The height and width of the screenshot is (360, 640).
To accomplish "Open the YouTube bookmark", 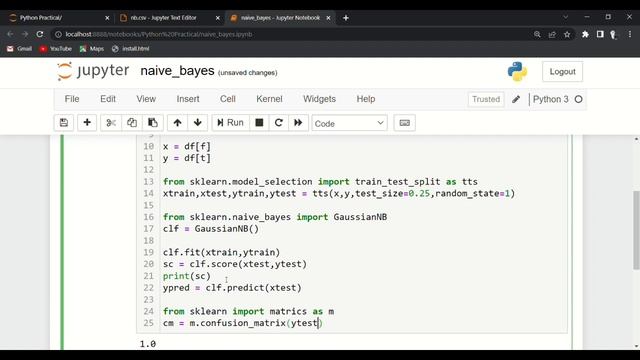I will [56, 49].
